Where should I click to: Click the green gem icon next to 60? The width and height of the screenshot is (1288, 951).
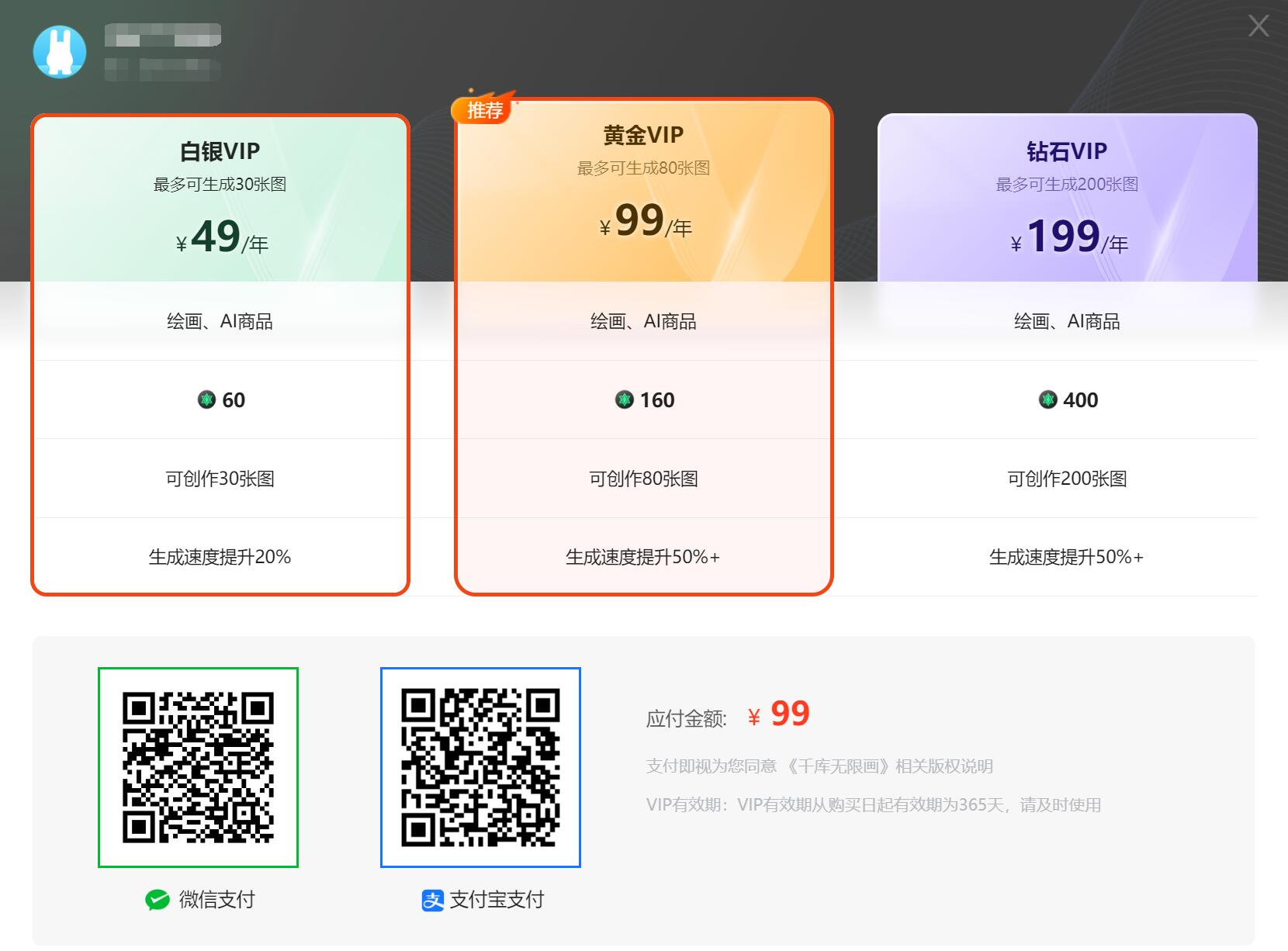pos(206,399)
